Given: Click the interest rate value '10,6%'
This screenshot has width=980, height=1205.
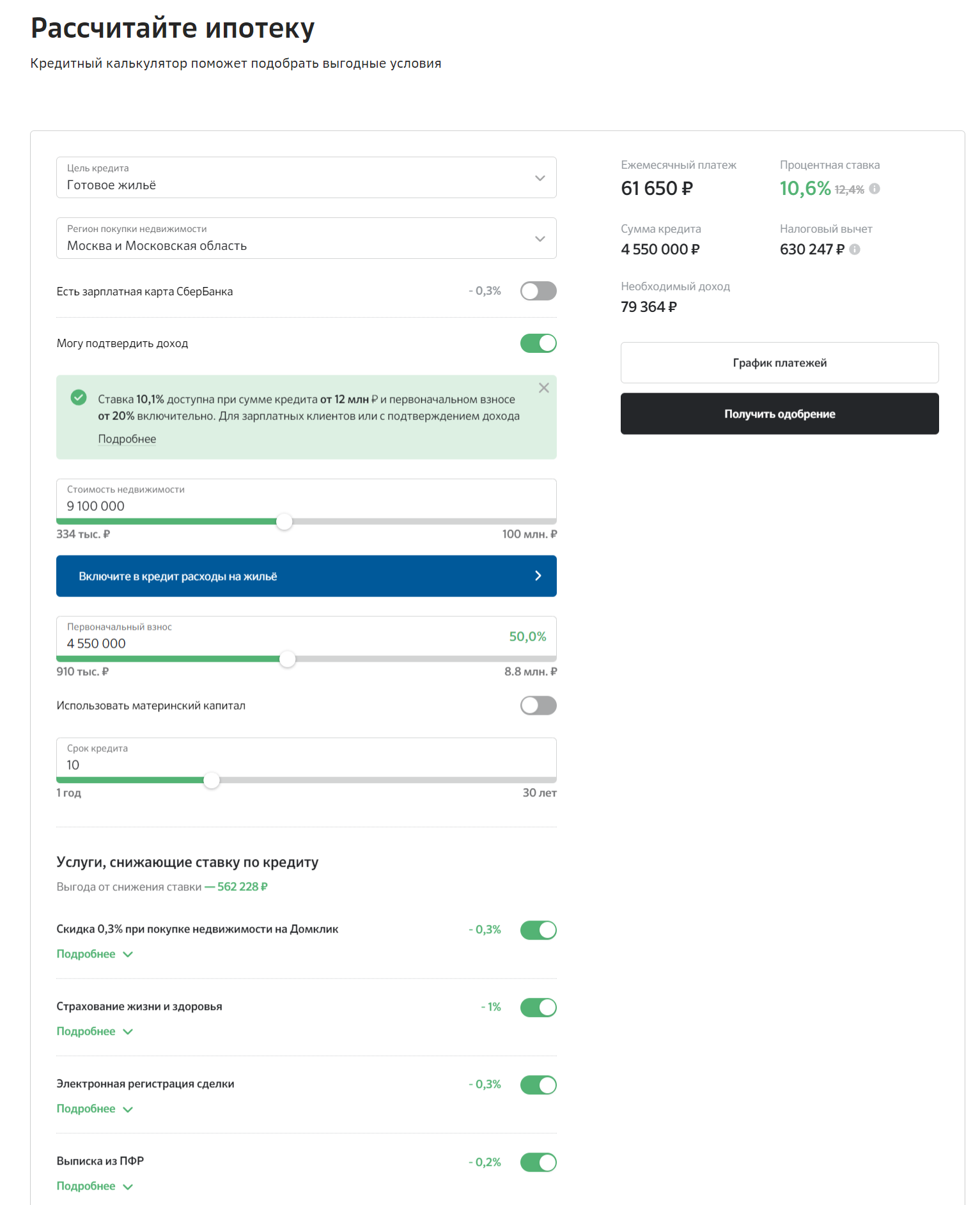Looking at the screenshot, I should tap(805, 189).
